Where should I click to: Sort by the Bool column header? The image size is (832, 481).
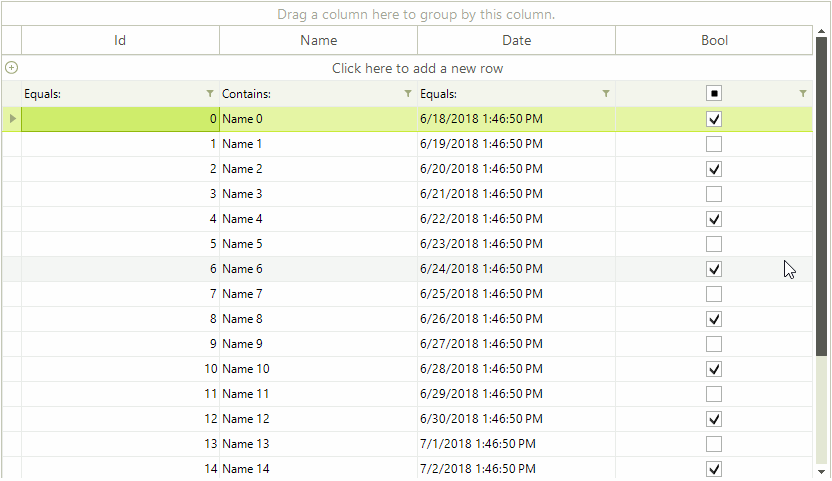point(714,40)
